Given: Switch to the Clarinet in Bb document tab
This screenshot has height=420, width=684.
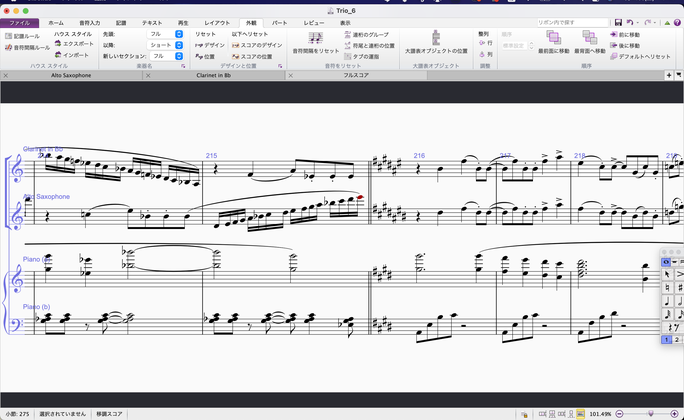Looking at the screenshot, I should 213,75.
